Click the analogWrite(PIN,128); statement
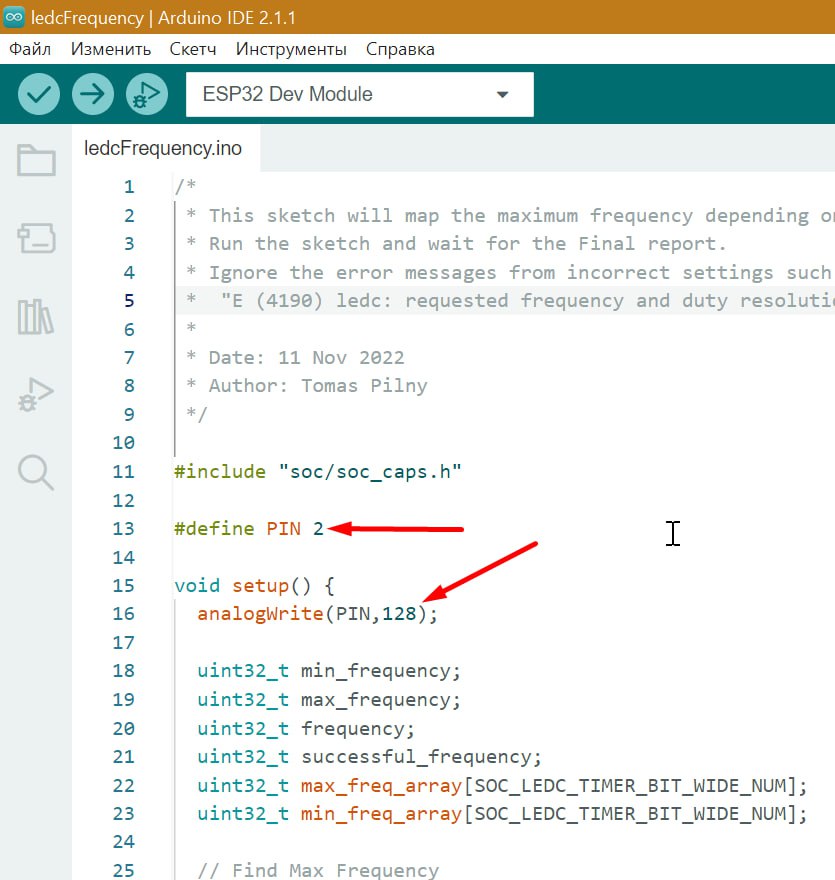 point(317,613)
